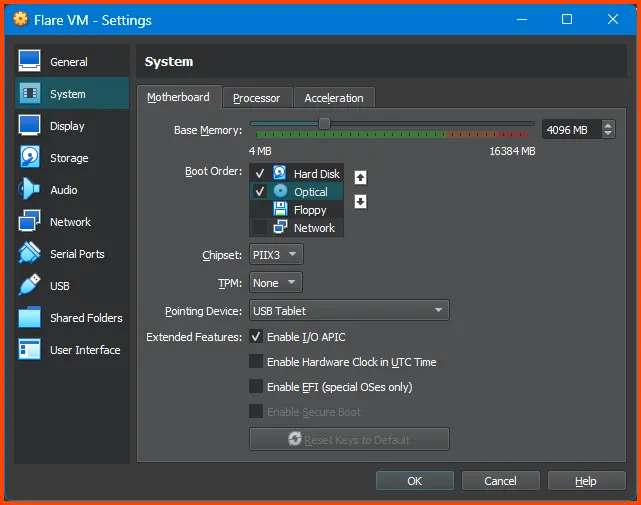Decrease base memory with down spinner arrow
641x505 pixels.
[x=608, y=134]
